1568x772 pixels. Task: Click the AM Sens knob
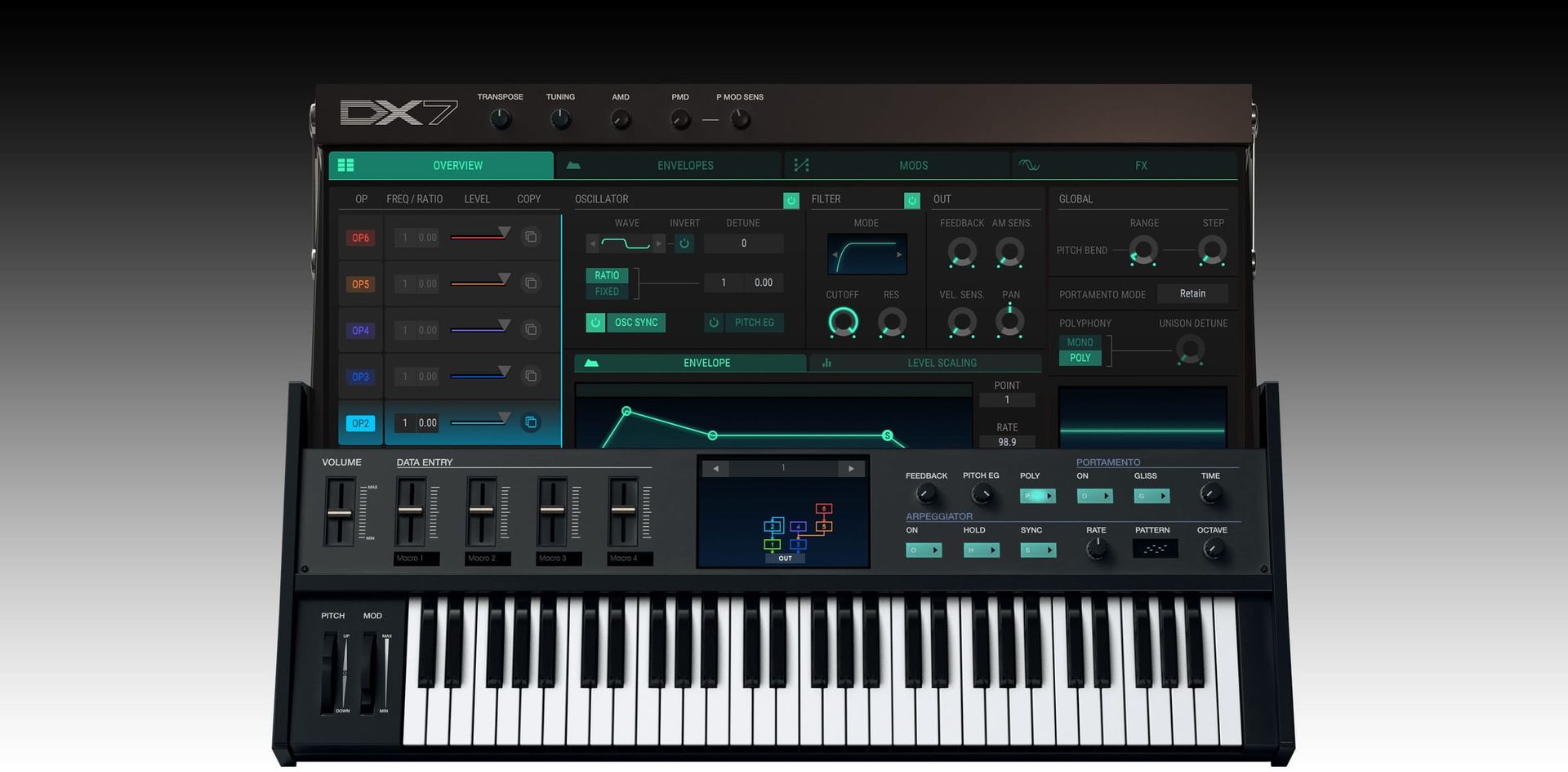coord(1010,252)
